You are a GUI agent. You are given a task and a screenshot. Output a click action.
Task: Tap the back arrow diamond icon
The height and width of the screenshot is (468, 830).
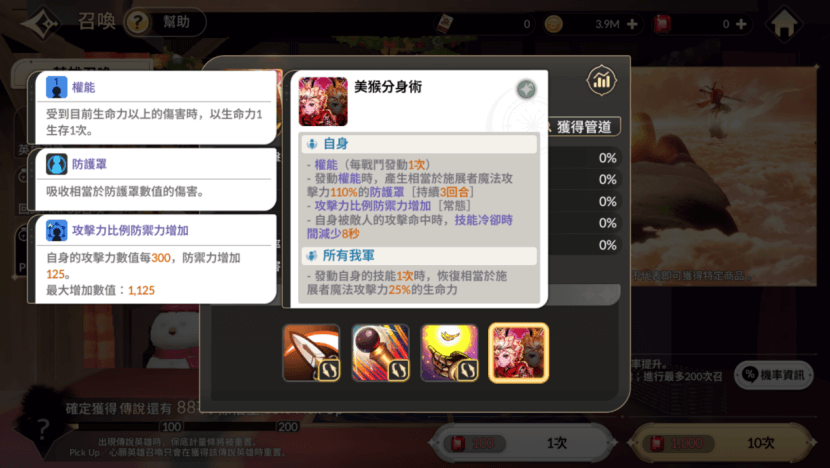click(41, 23)
